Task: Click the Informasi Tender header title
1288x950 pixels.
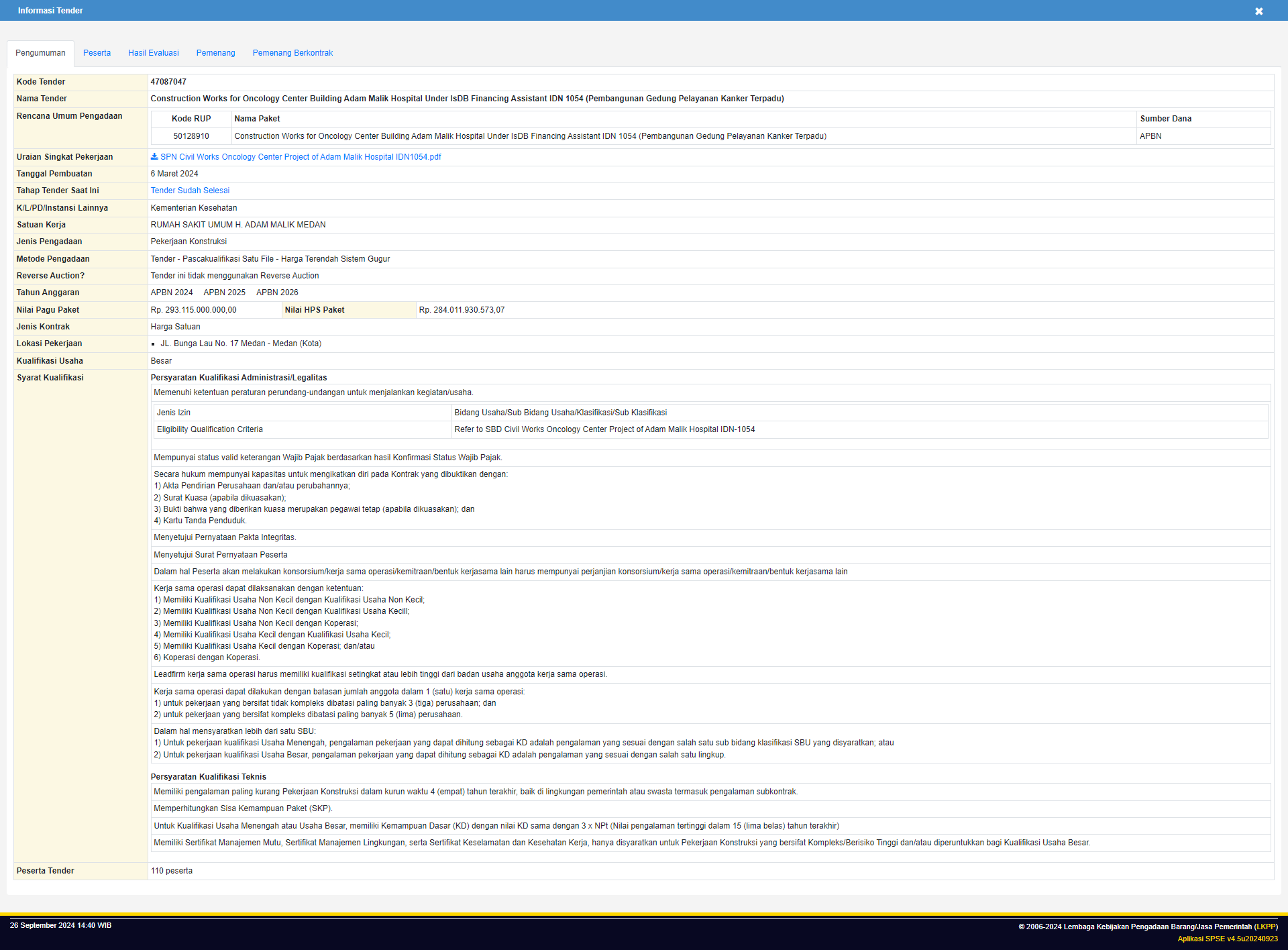Action: pos(50,11)
